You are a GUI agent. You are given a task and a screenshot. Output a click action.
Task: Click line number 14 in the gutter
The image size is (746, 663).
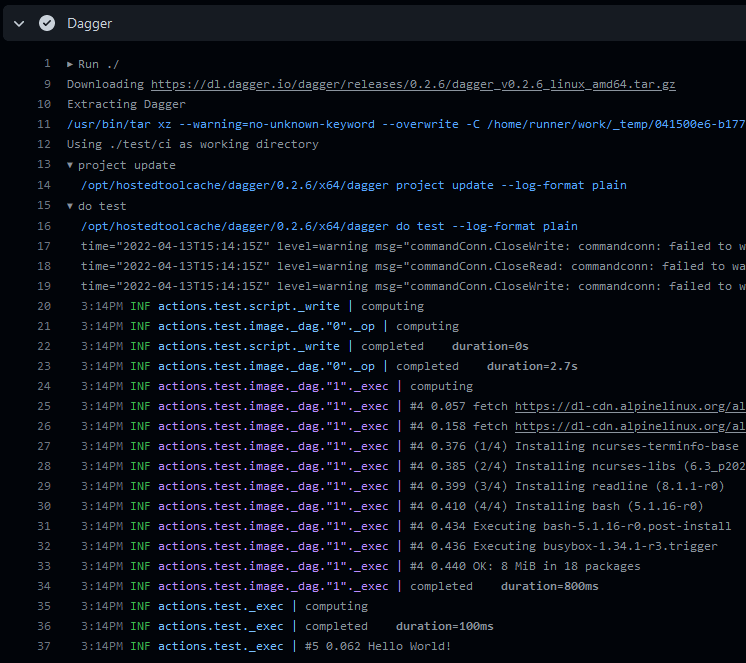tap(43, 185)
